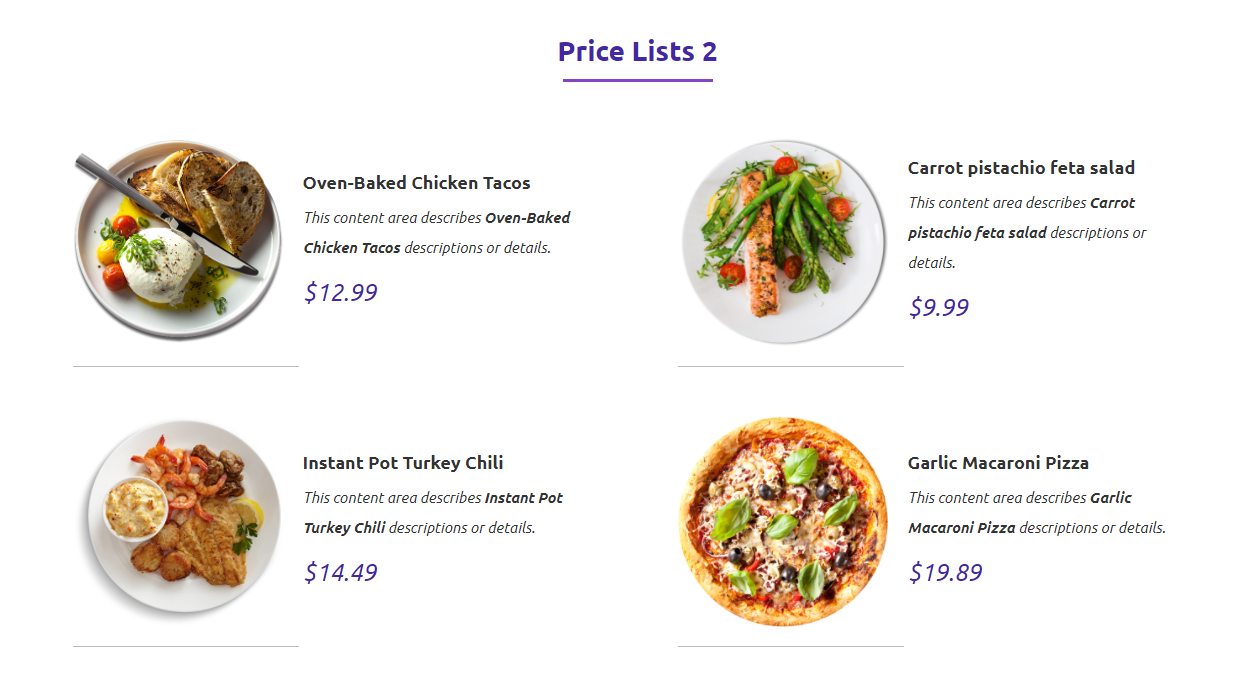This screenshot has height=700, width=1250.
Task: Click the Oven-Baked Chicken Tacos title
Action: tap(417, 183)
